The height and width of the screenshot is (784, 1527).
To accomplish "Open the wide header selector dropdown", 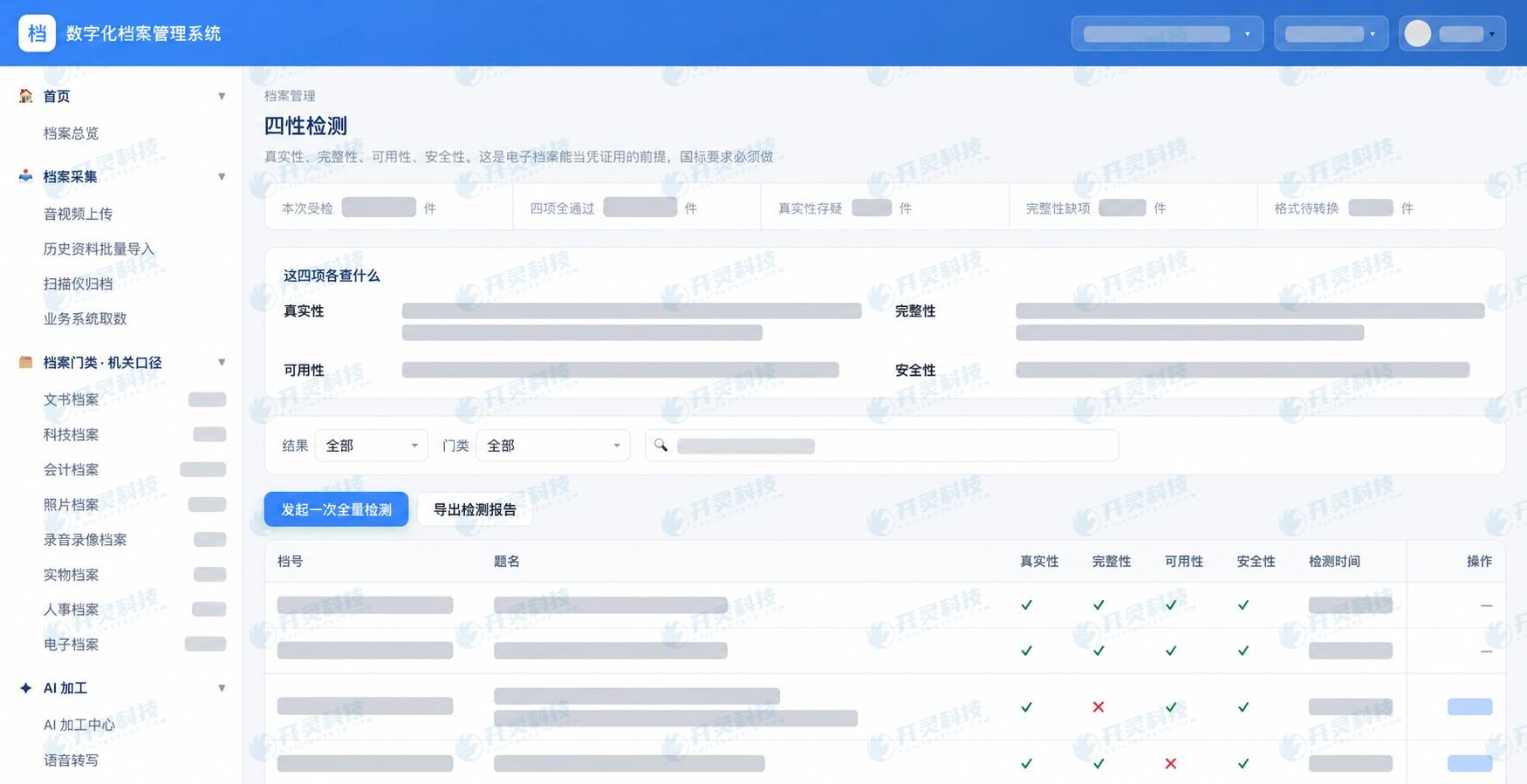I will pyautogui.click(x=1168, y=33).
